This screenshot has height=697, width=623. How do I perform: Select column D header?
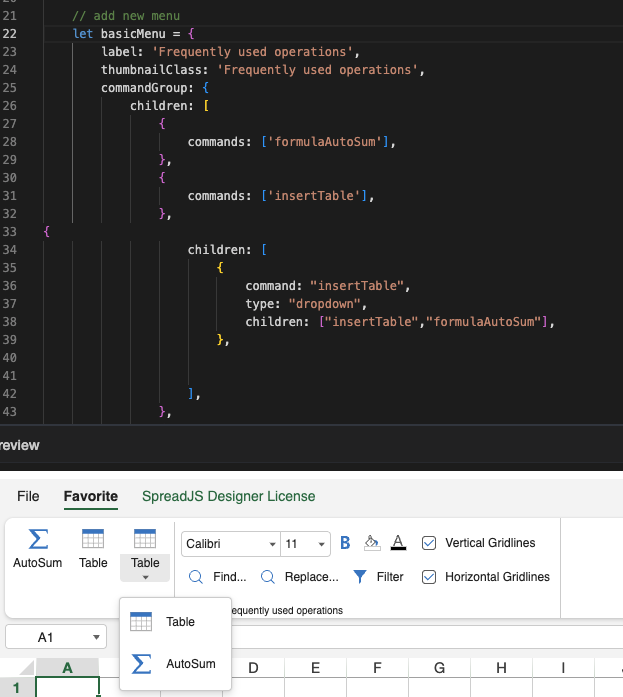[x=253, y=668]
